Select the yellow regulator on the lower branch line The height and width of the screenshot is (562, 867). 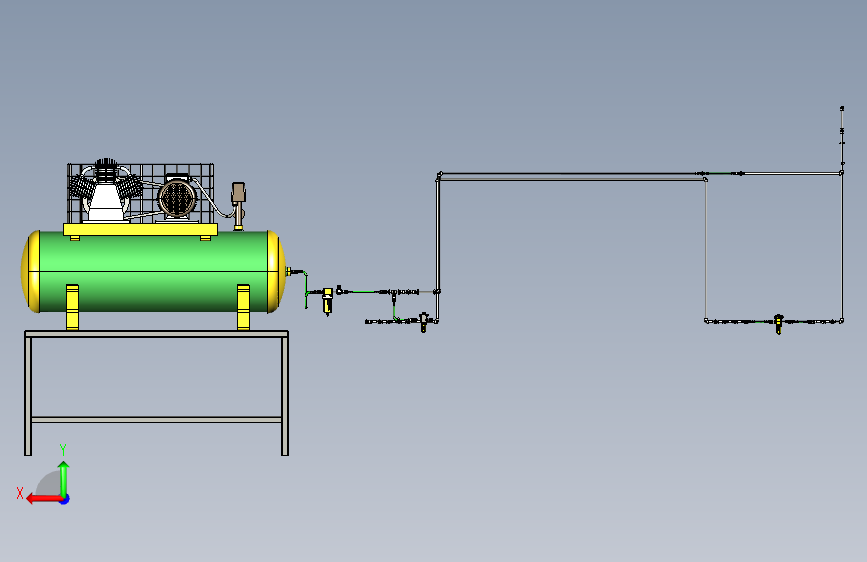pos(424,322)
